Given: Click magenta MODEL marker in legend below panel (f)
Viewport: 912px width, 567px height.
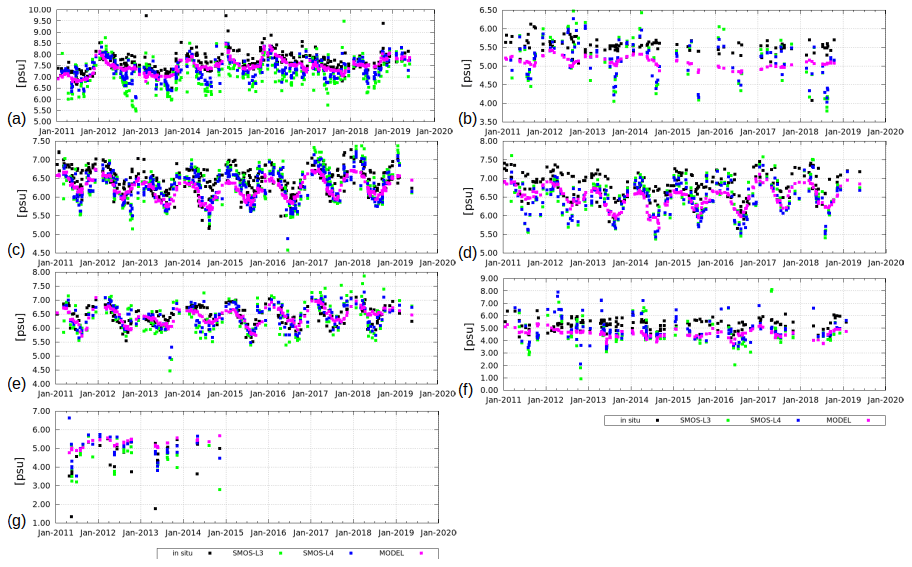Looking at the screenshot, I should [x=869, y=421].
